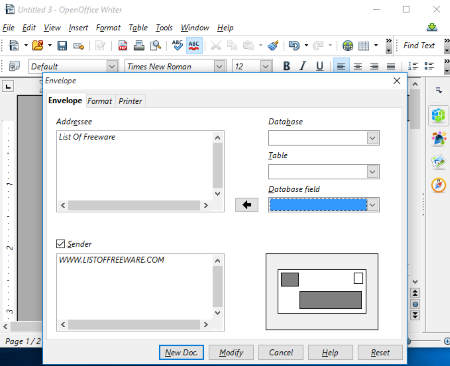Open the Window menu
450x366 pixels.
[x=195, y=28]
